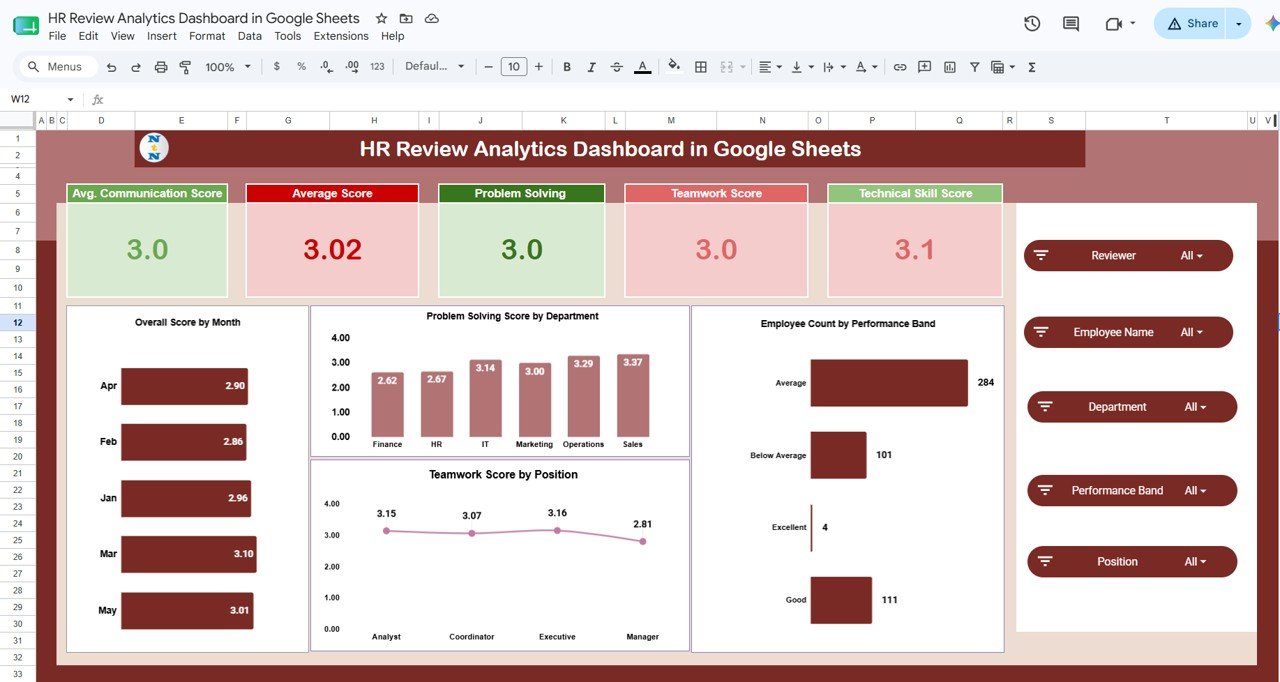The height and width of the screenshot is (682, 1280).
Task: Open vertical align dropdown
Action: pyautogui.click(x=801, y=67)
